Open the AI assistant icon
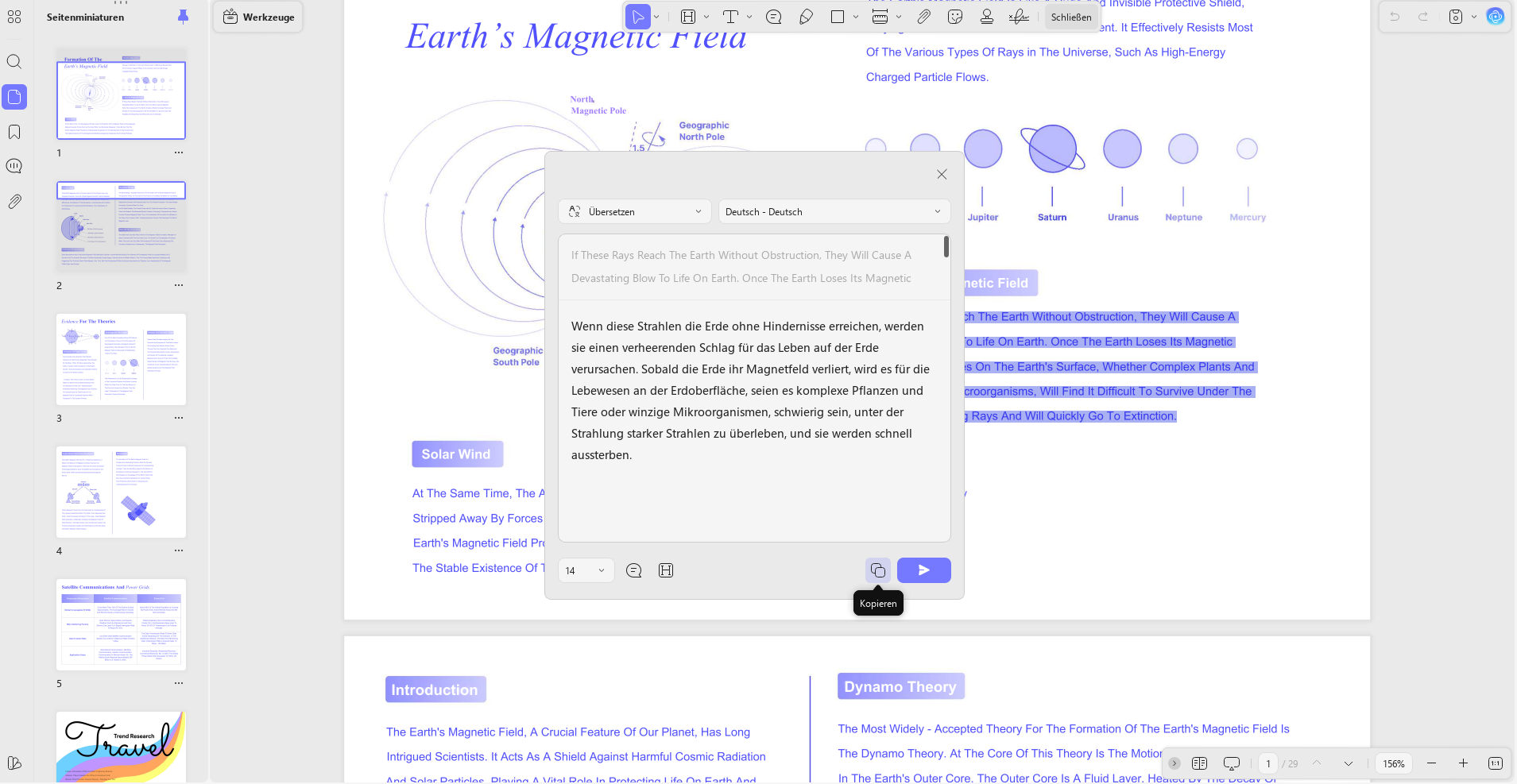The height and width of the screenshot is (784, 1517). click(x=1496, y=17)
